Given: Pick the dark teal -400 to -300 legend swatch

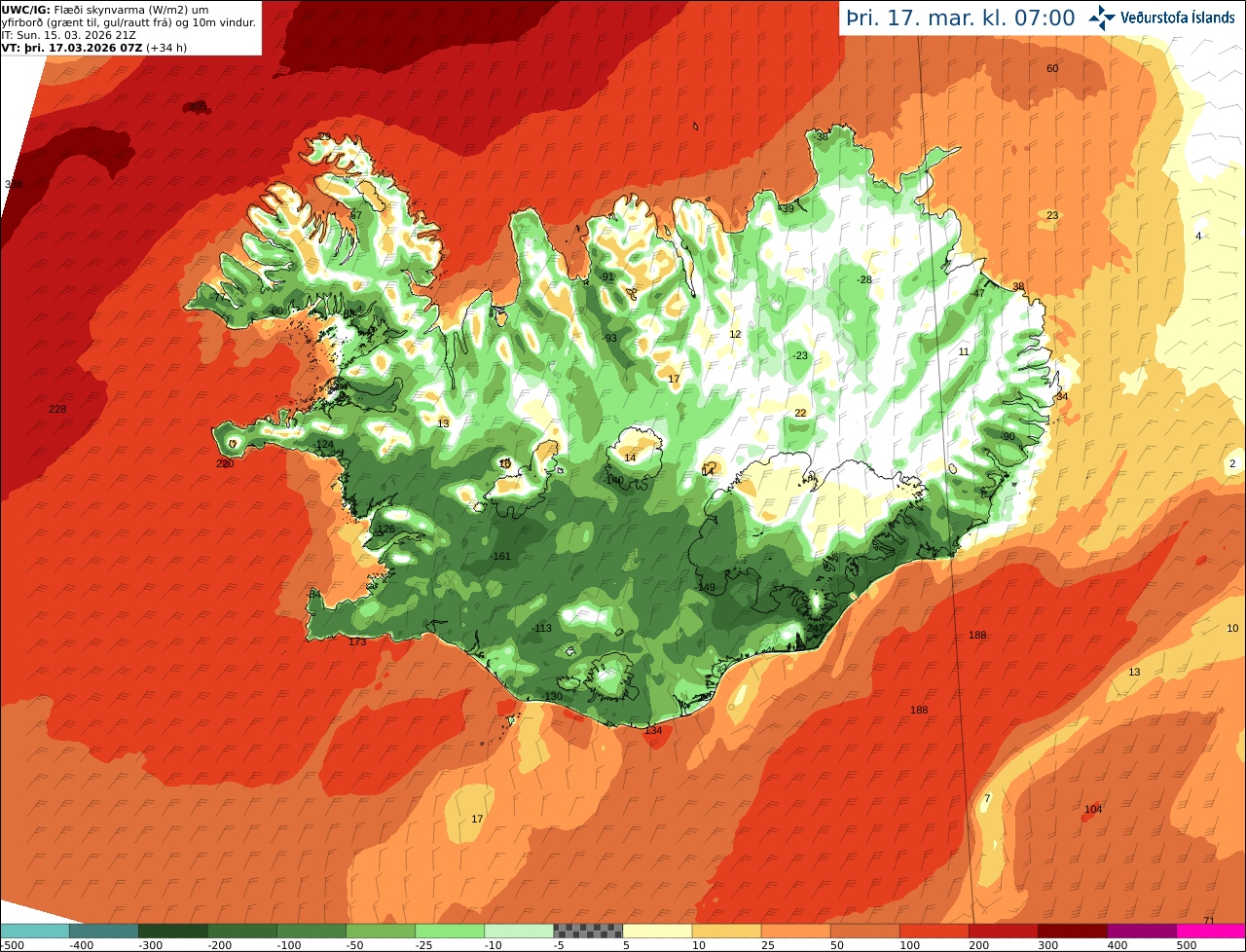Looking at the screenshot, I should coord(104,931).
